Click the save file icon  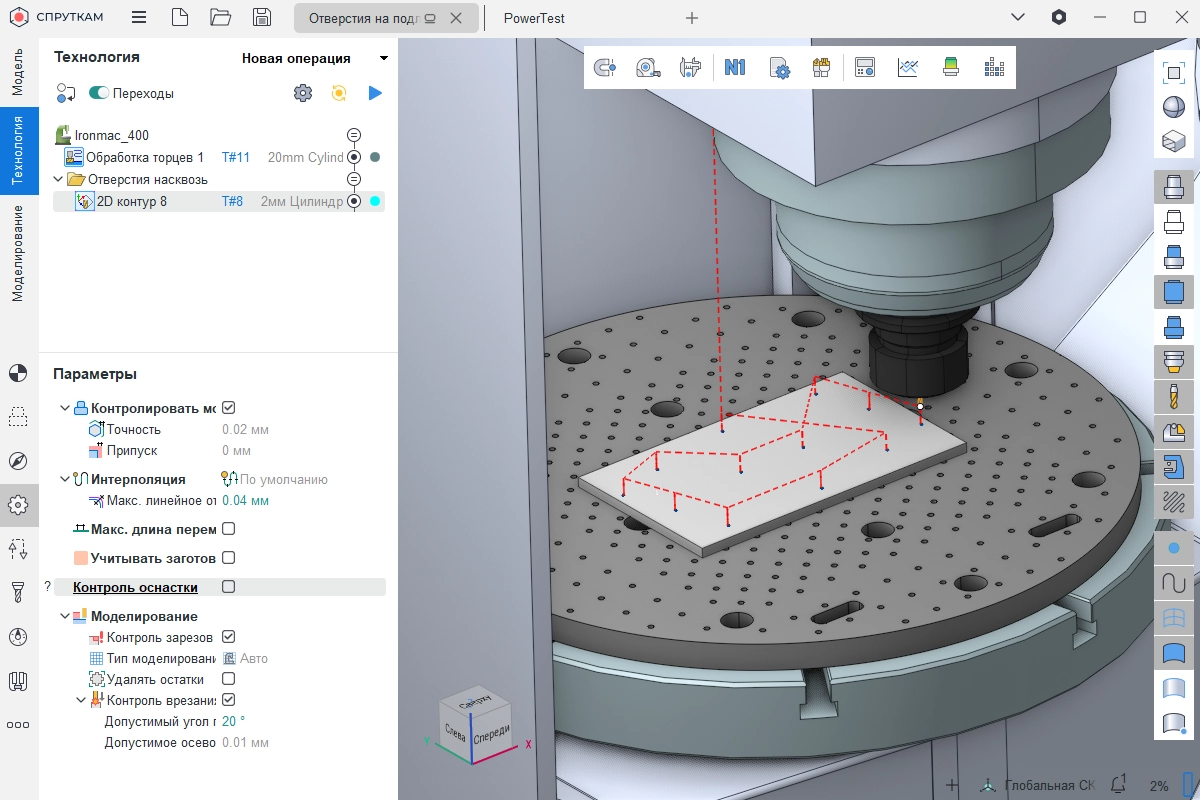262,17
